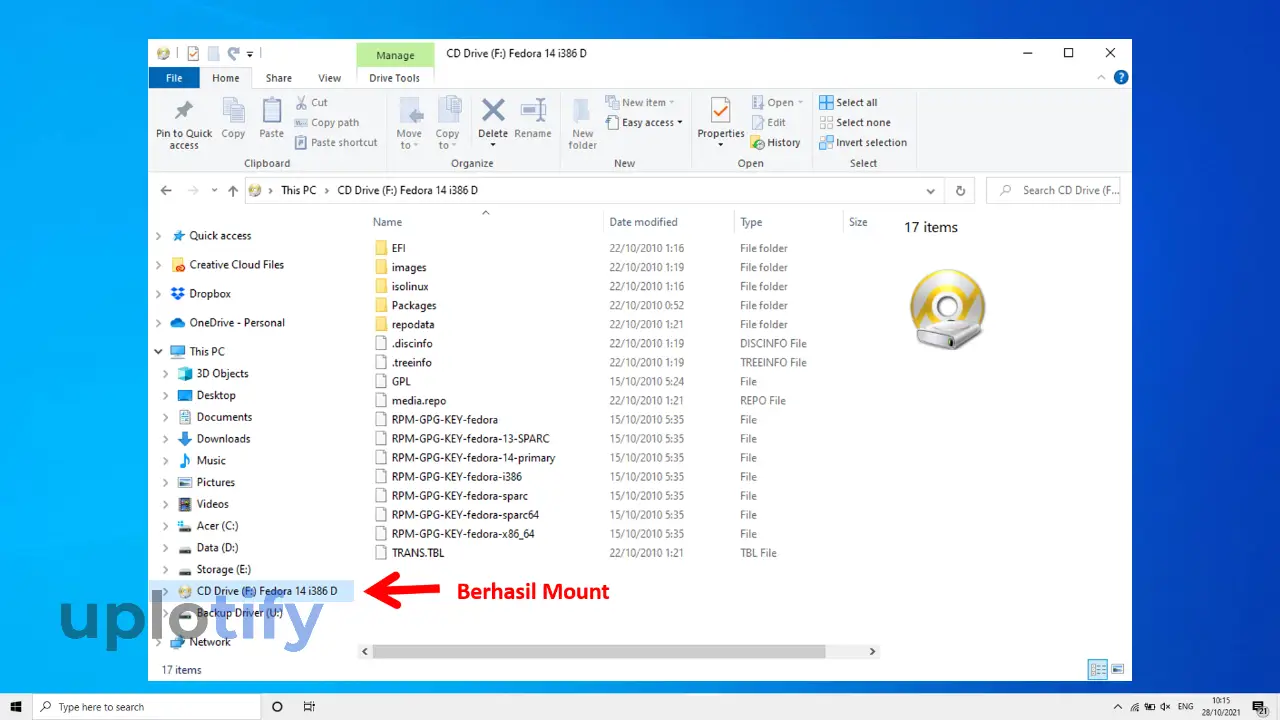Open the Drive Tools tab
The image size is (1280, 720).
(x=395, y=78)
